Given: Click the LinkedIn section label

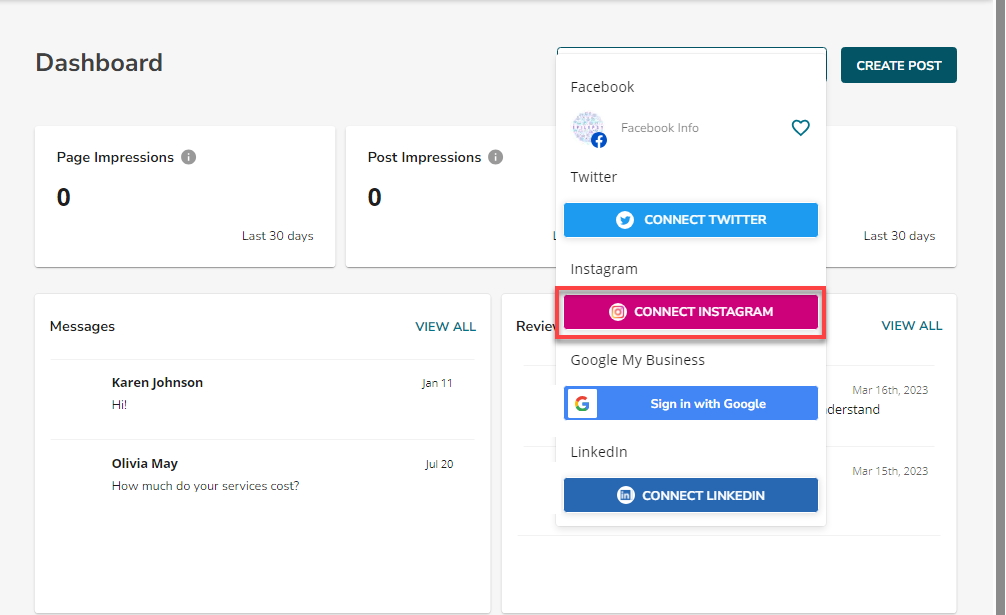Looking at the screenshot, I should 599,452.
